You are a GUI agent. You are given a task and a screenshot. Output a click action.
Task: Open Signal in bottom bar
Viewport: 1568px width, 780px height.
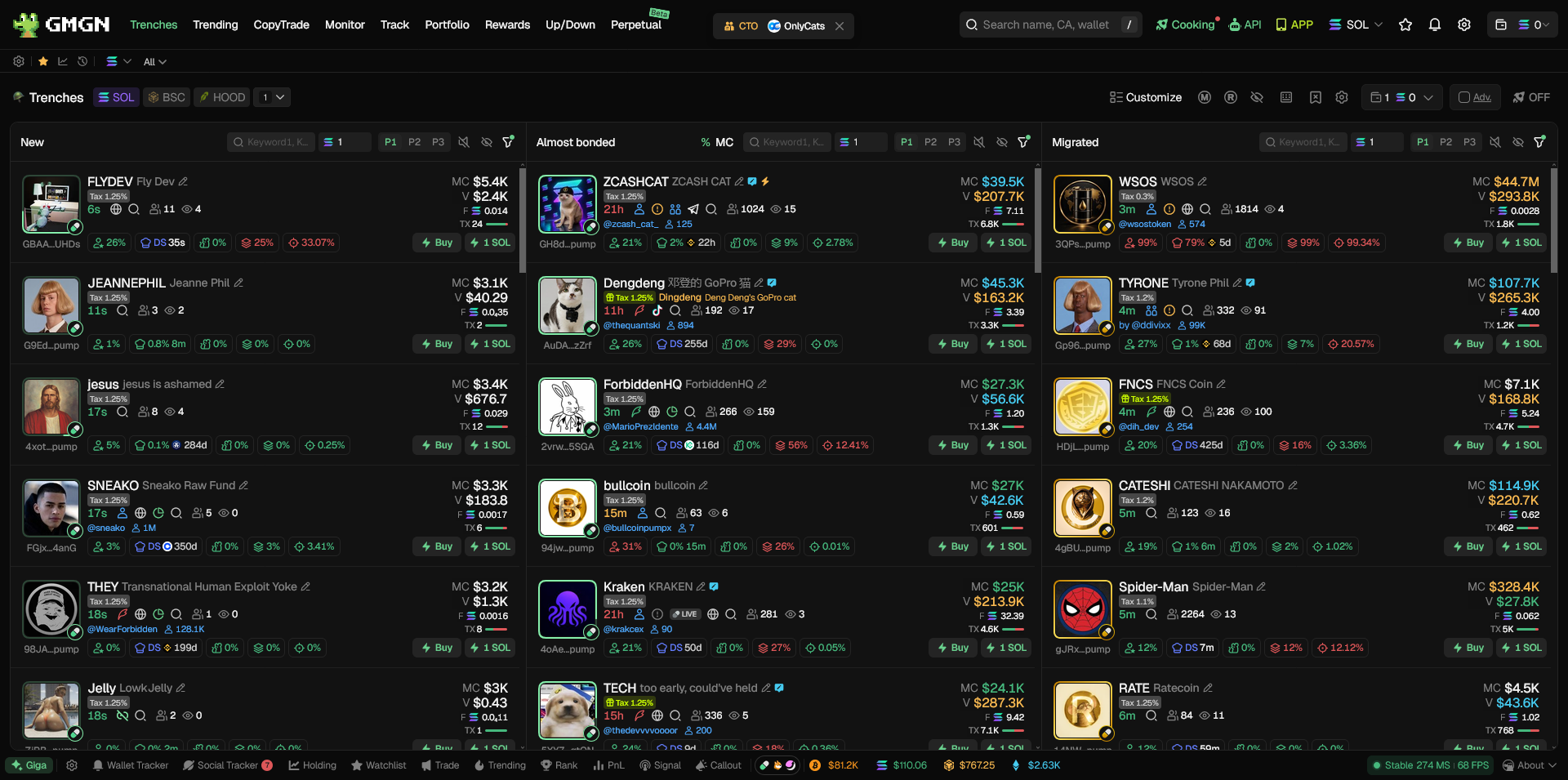click(660, 765)
